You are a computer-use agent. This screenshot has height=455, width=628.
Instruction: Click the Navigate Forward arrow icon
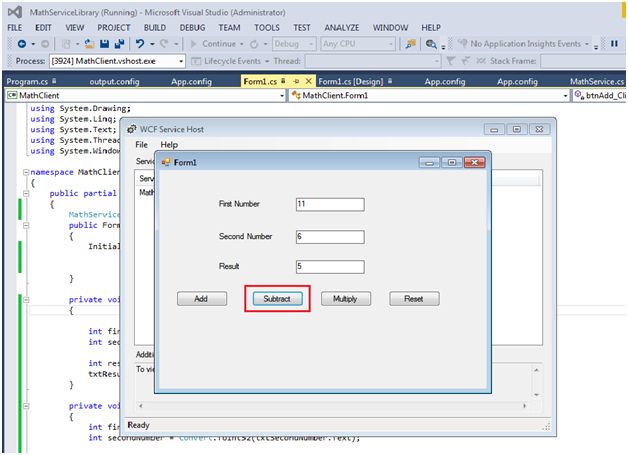click(x=45, y=44)
